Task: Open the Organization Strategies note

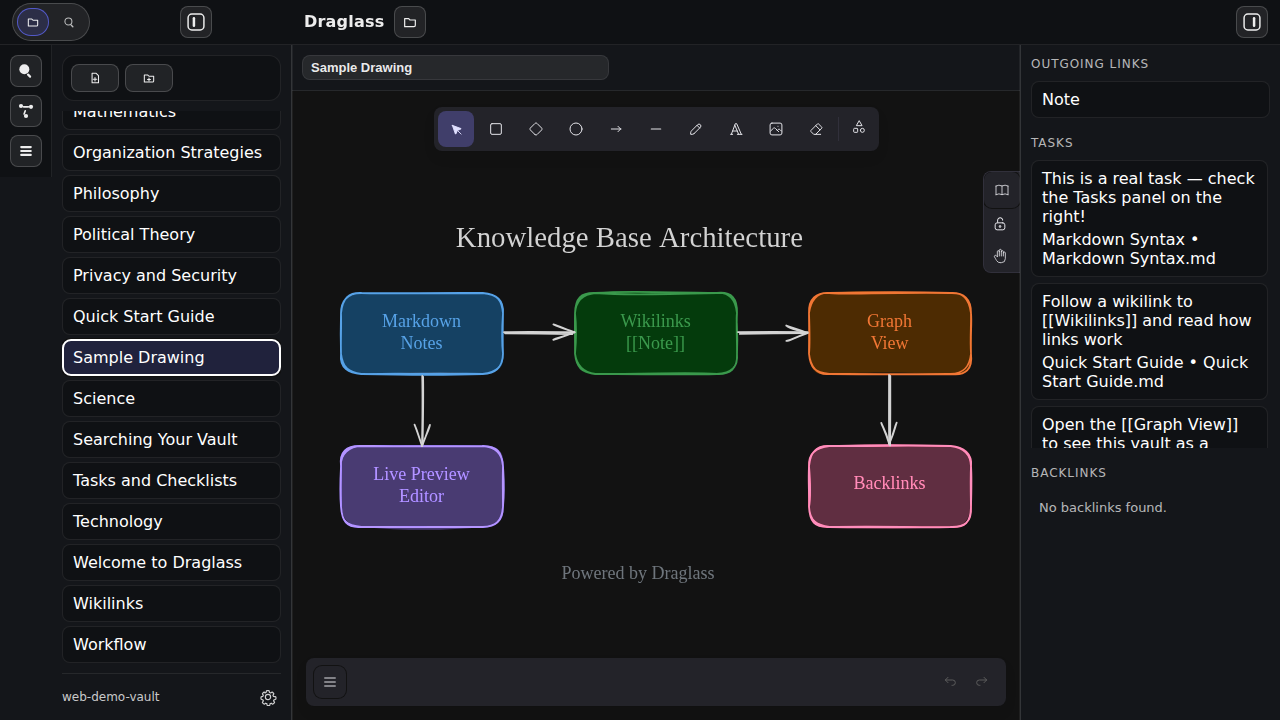Action: click(x=171, y=153)
